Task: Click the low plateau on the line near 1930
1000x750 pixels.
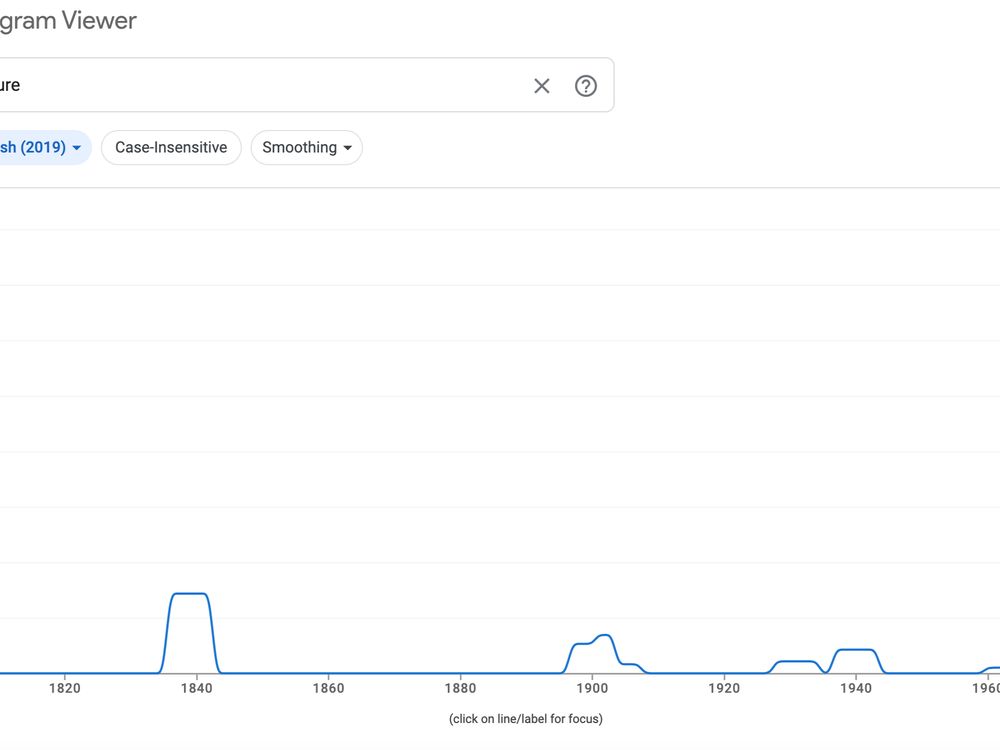Action: click(797, 661)
